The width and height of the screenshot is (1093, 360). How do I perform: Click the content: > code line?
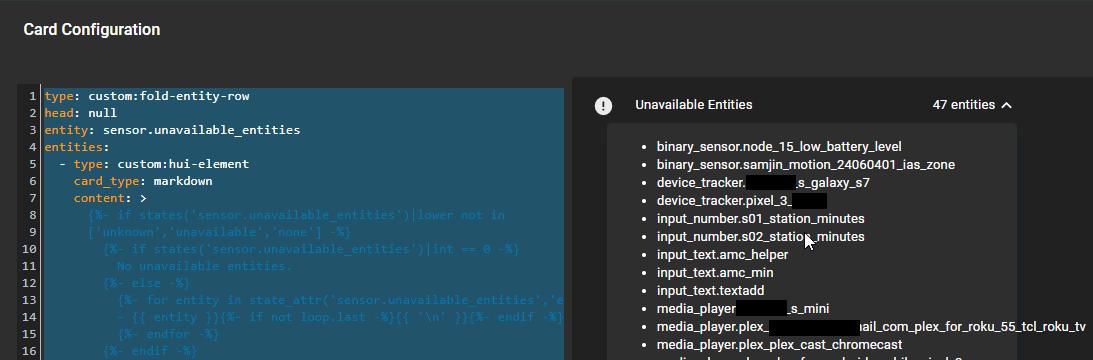click(x=110, y=198)
